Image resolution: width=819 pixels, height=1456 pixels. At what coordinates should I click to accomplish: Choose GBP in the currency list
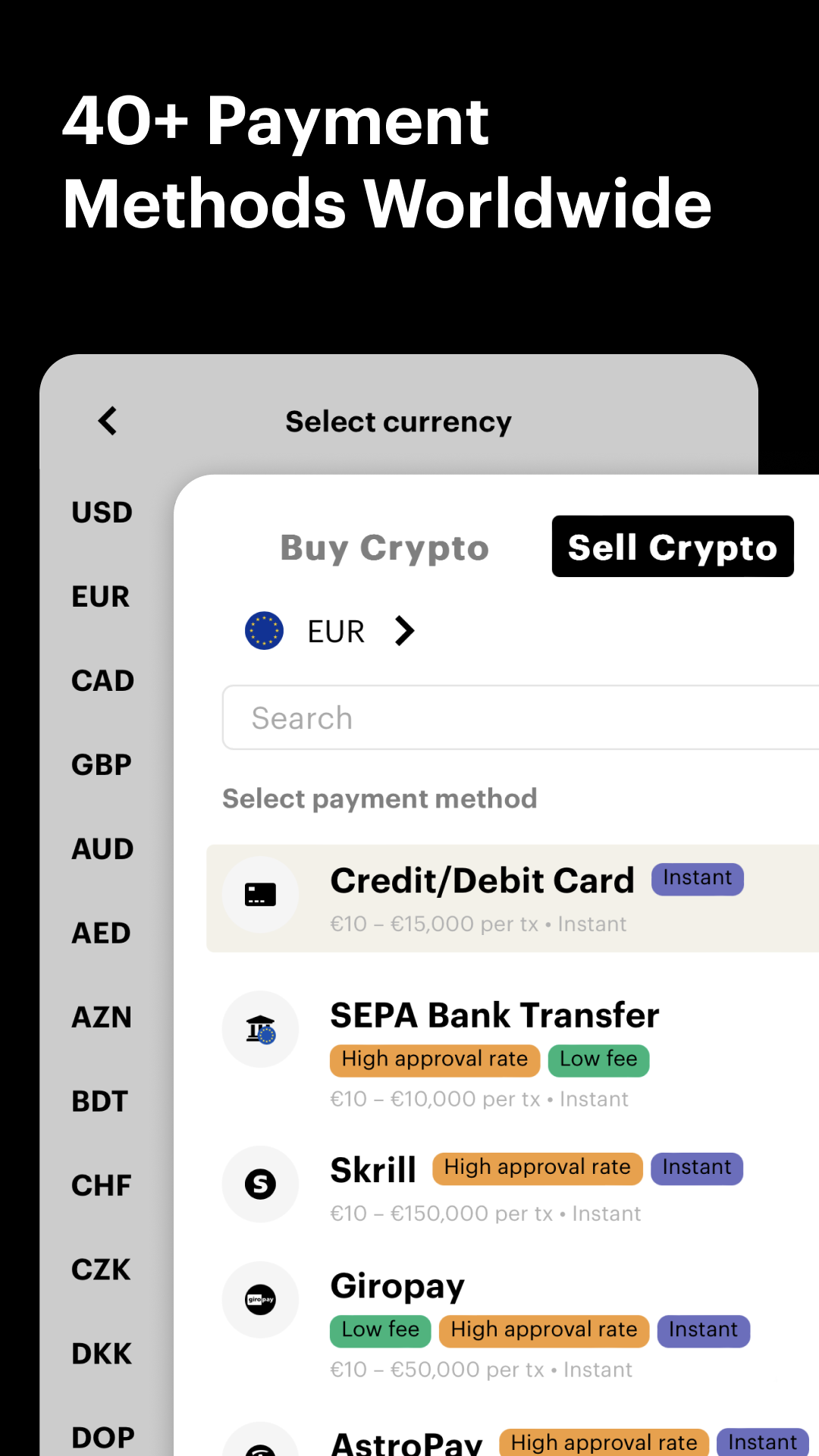click(102, 765)
